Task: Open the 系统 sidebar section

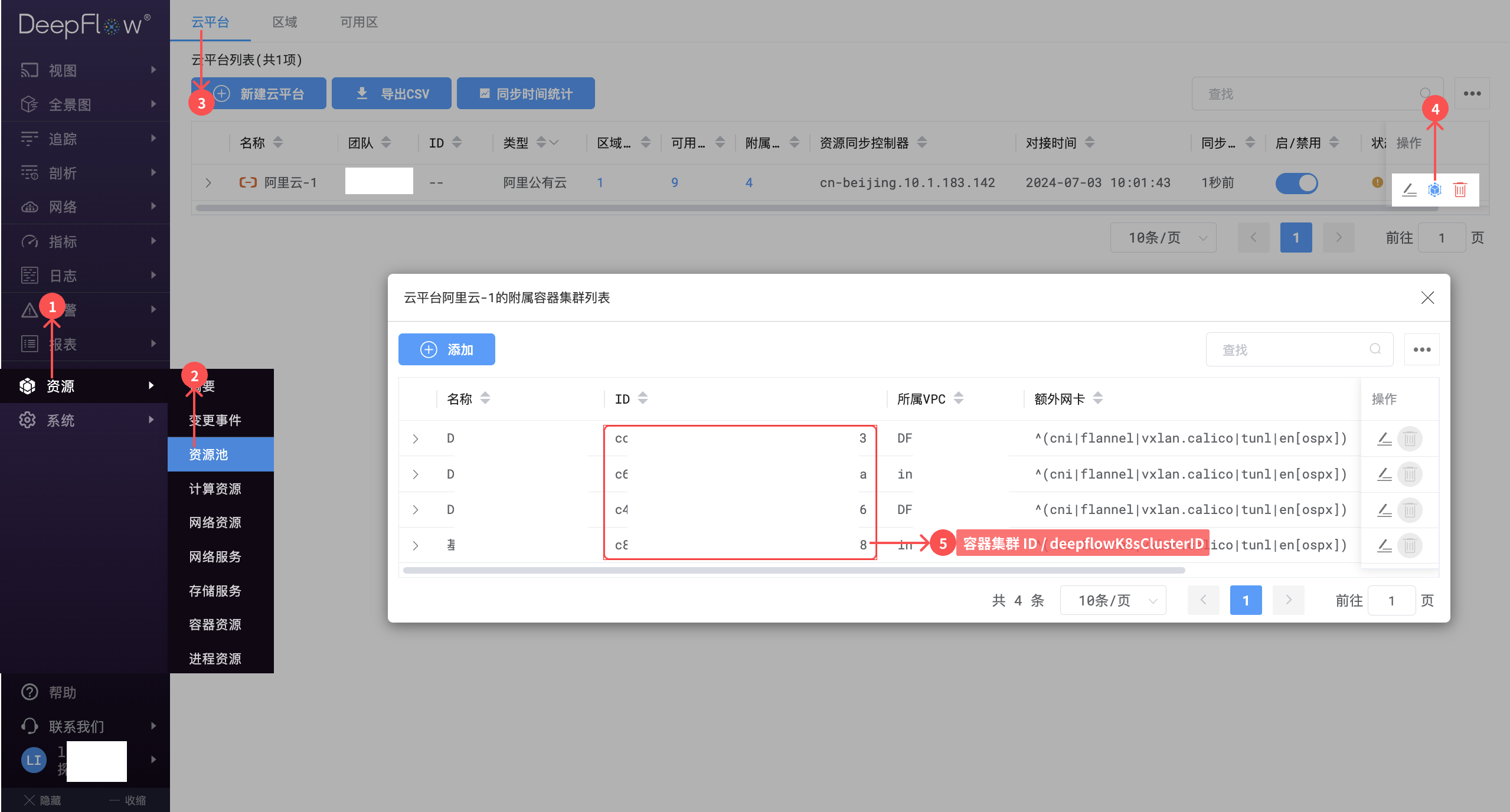Action: (x=61, y=420)
